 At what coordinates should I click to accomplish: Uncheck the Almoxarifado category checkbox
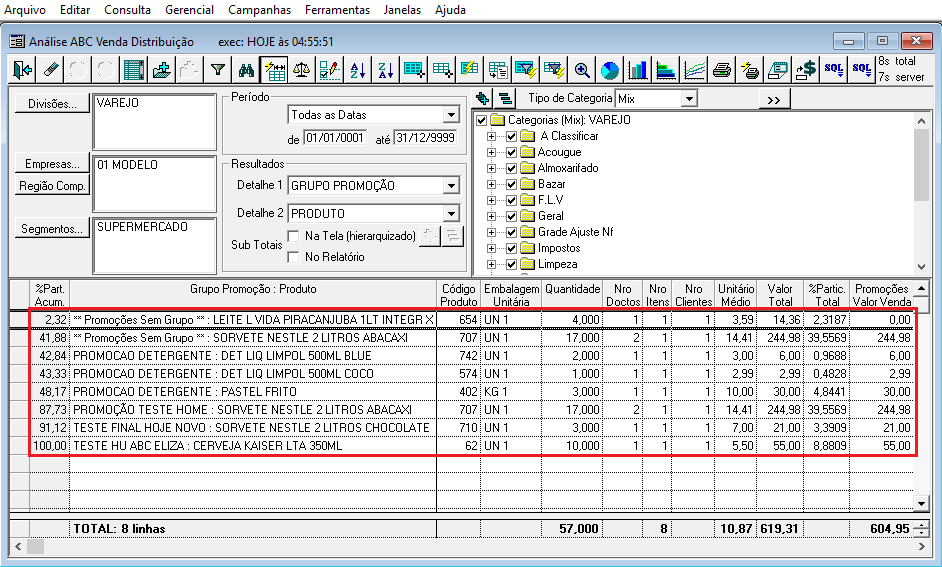[511, 168]
